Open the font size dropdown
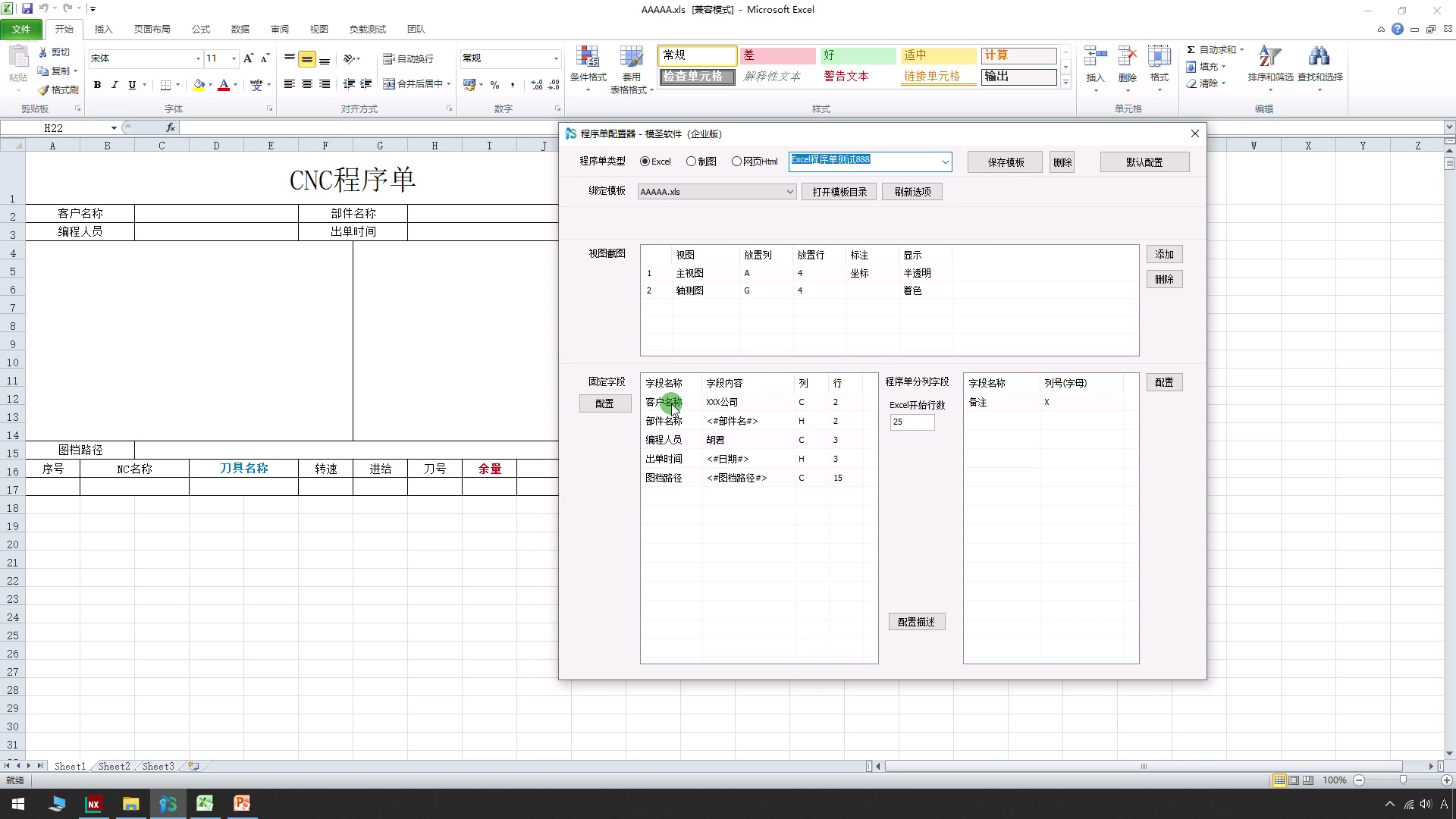This screenshot has height=819, width=1456. point(234,58)
